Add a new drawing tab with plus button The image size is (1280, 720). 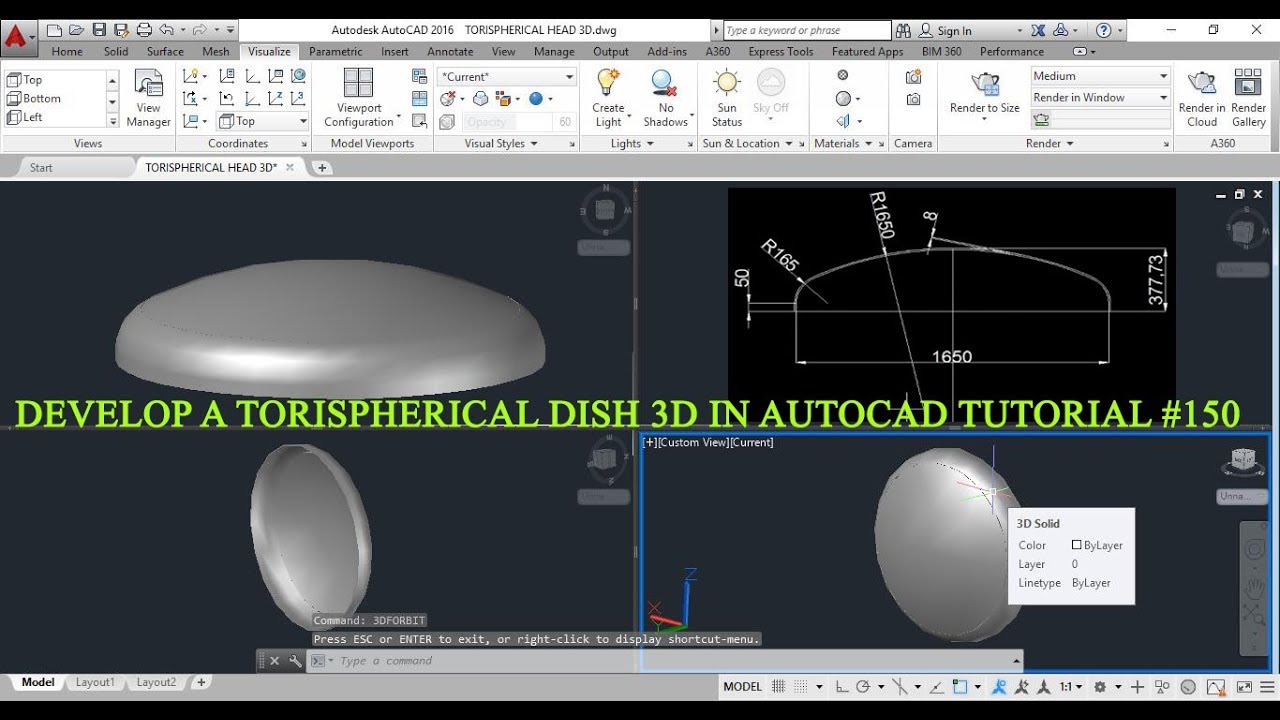pyautogui.click(x=322, y=168)
